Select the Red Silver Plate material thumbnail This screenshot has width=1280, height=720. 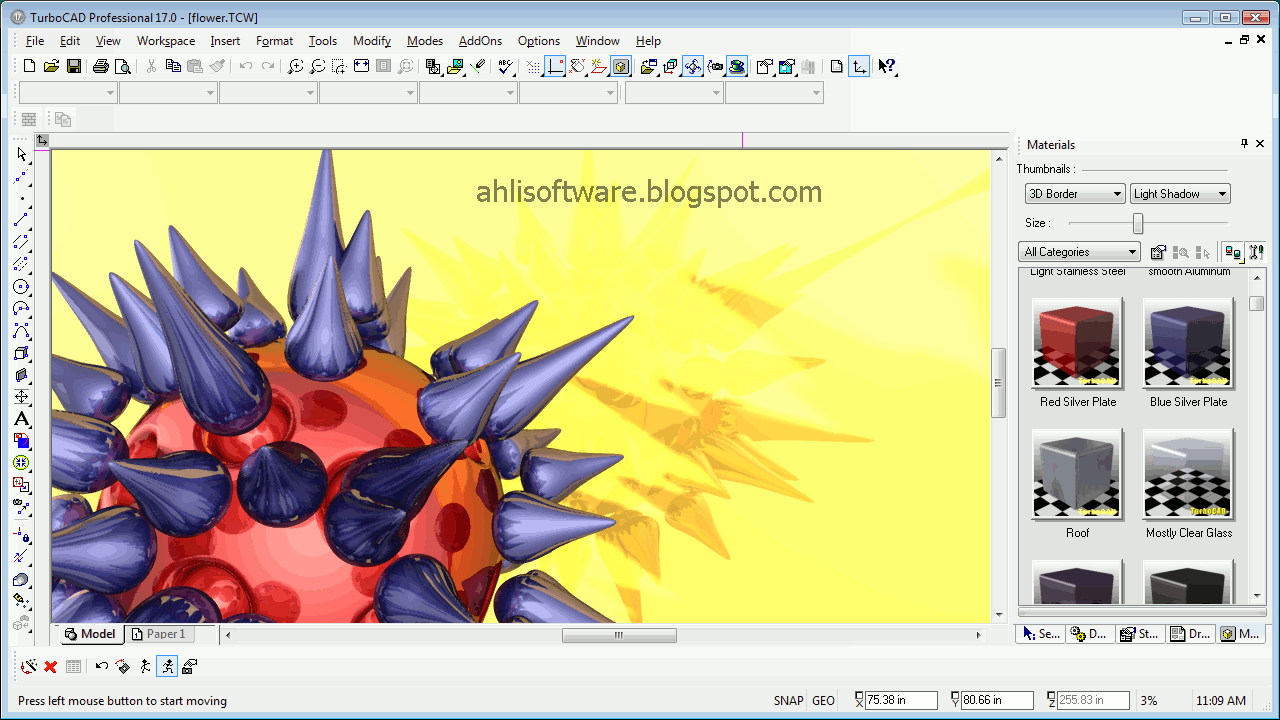point(1078,343)
